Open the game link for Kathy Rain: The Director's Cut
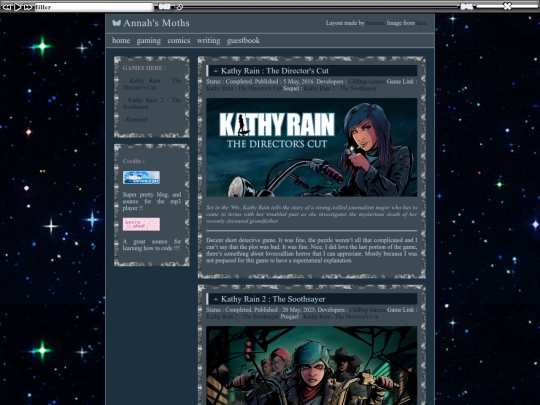This screenshot has height=405, width=540. click(244, 88)
